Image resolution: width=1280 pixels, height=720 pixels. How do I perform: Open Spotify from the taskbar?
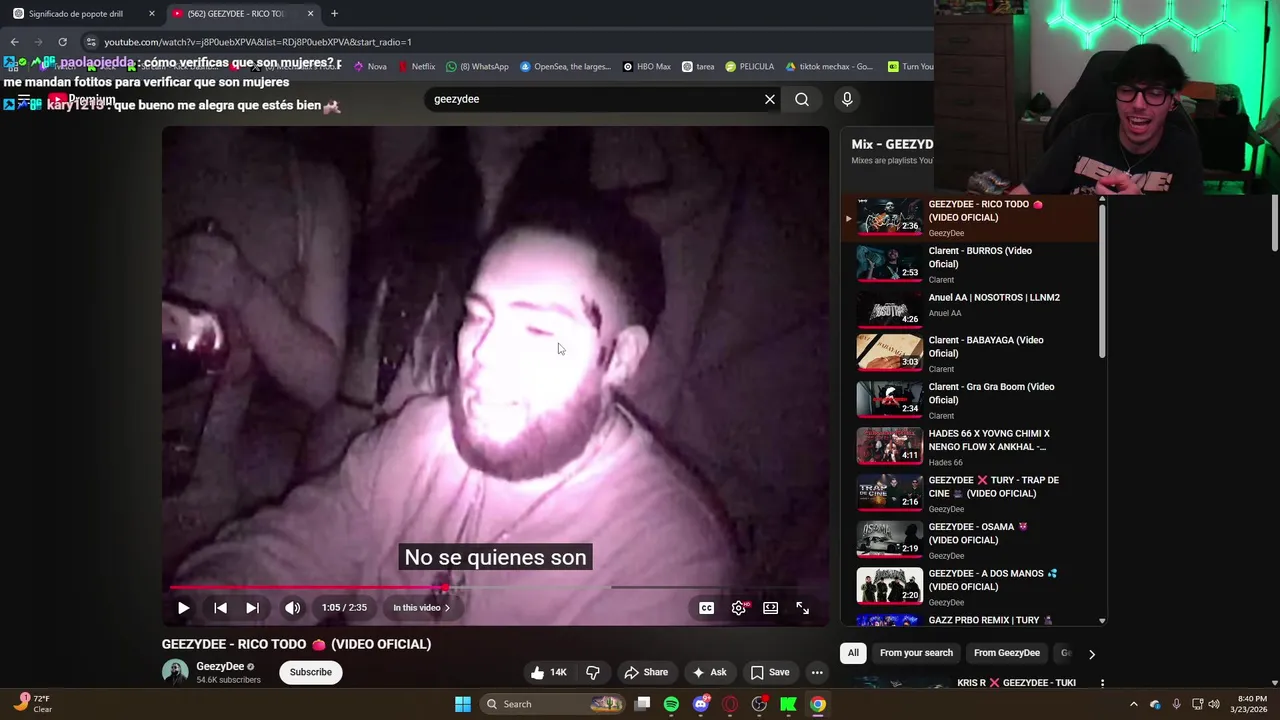[671, 704]
